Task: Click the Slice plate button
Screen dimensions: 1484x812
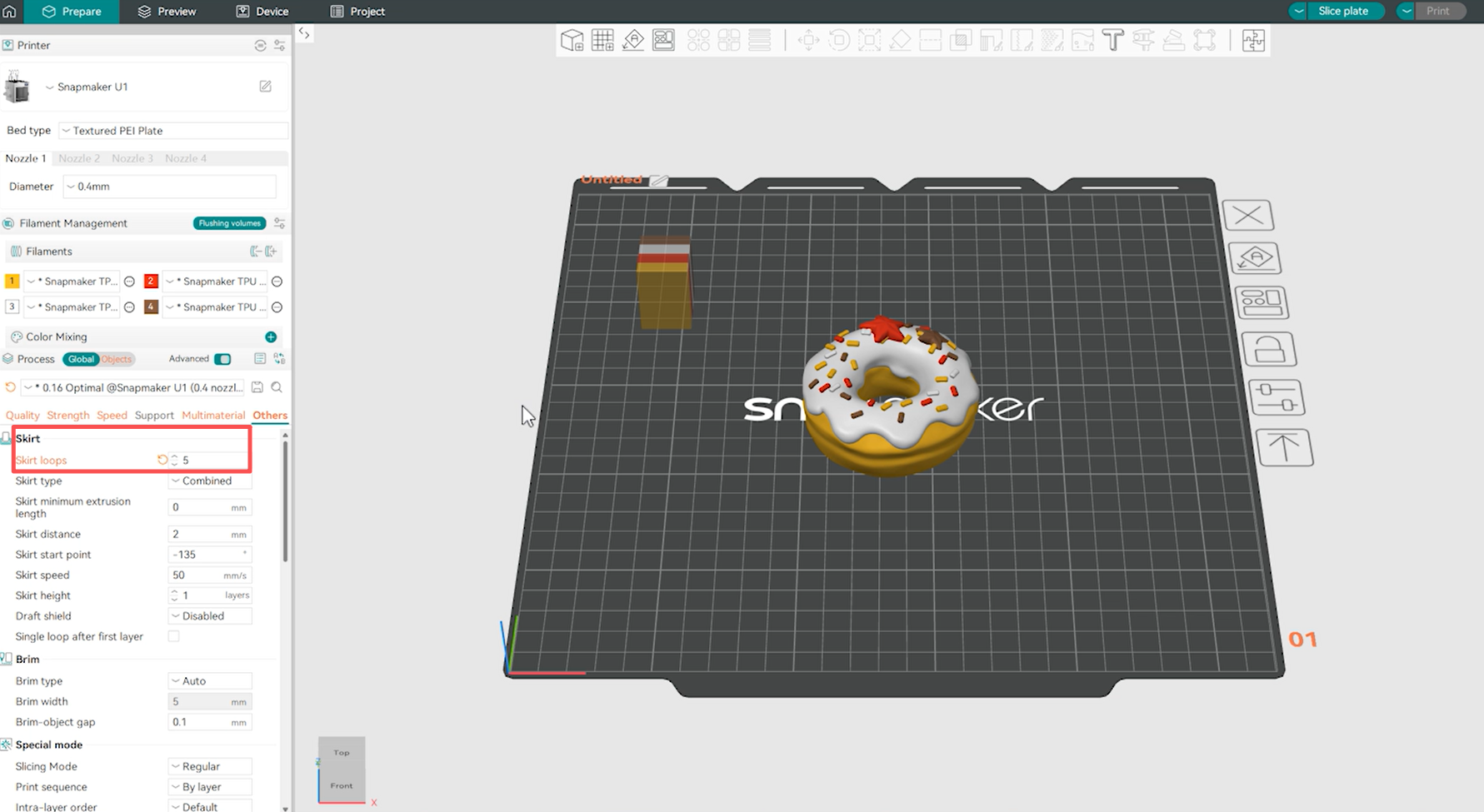Action: click(x=1343, y=11)
